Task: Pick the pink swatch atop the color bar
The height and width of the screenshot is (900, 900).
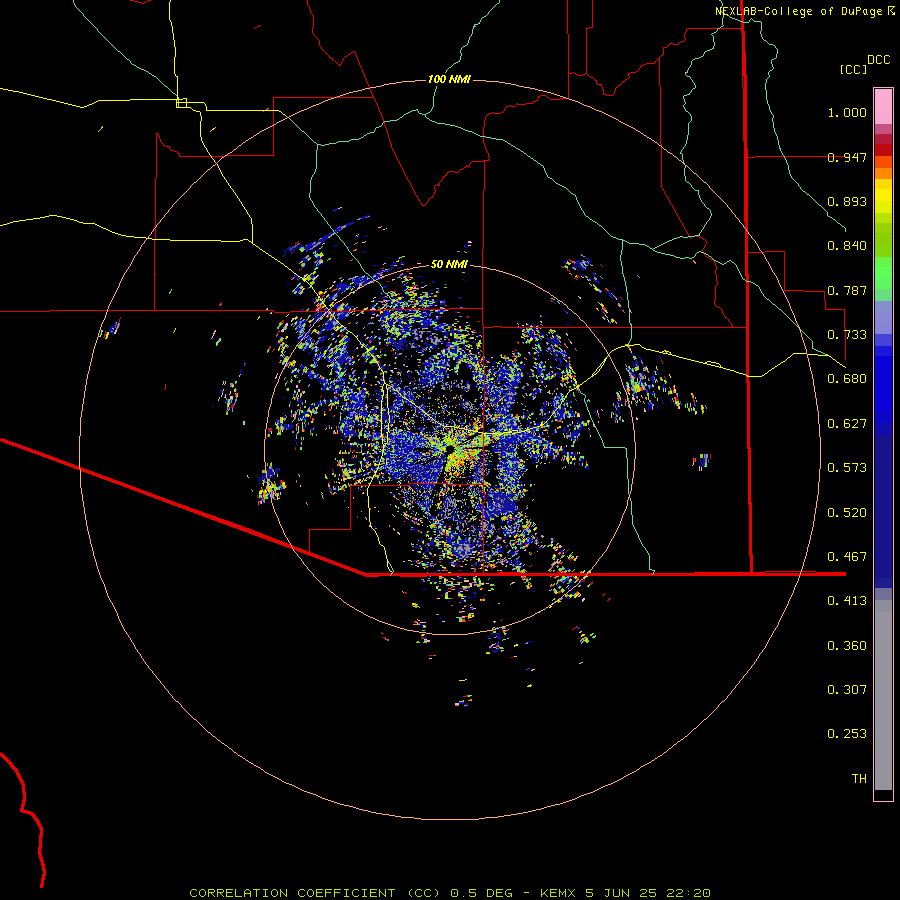Action: pyautogui.click(x=883, y=107)
